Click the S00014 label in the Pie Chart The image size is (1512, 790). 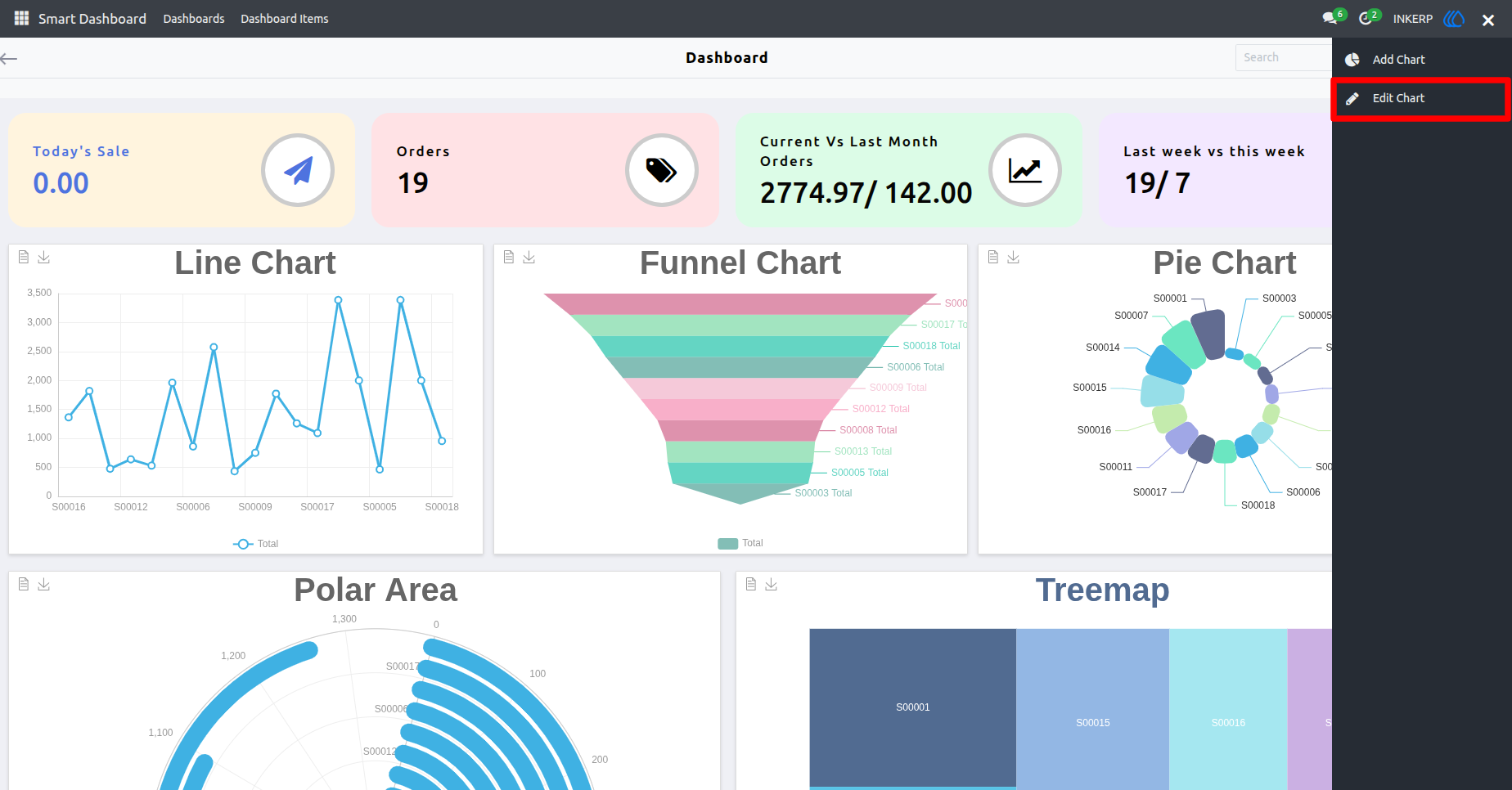(x=1103, y=348)
